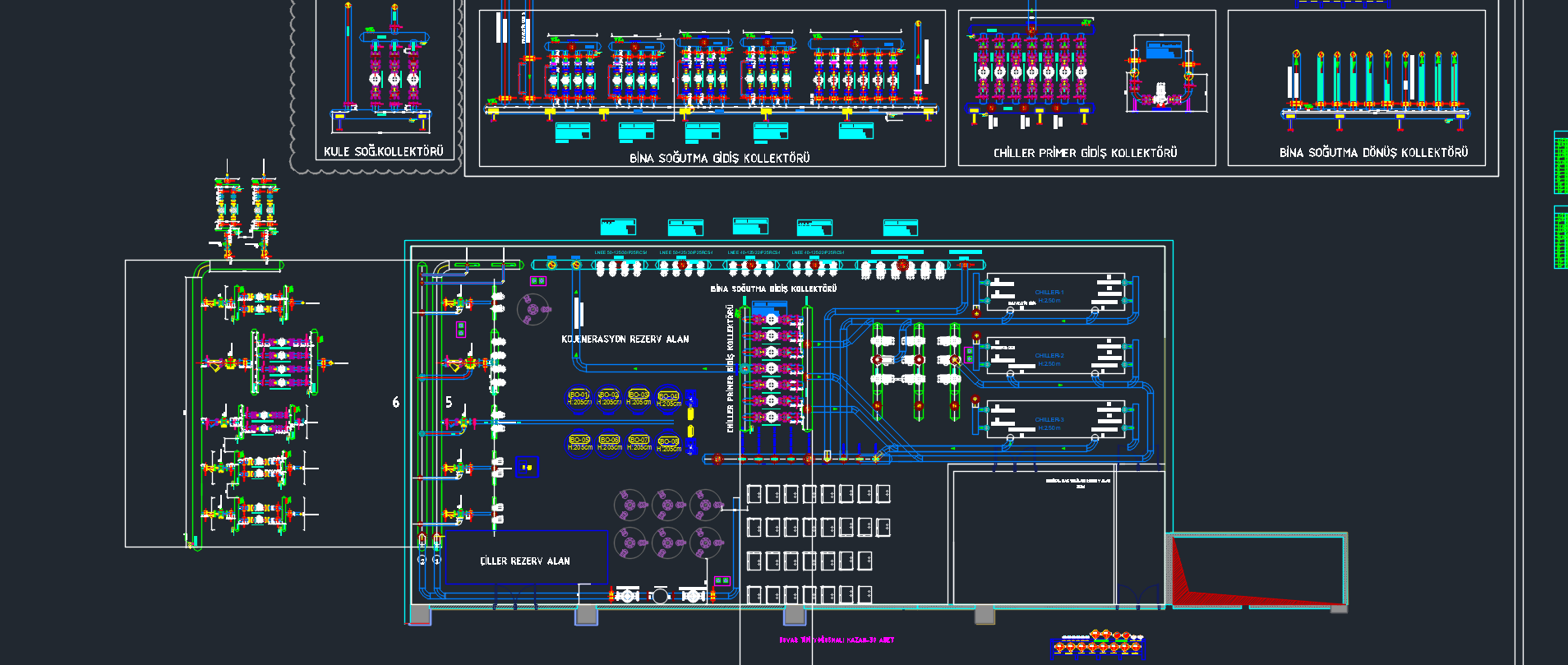Click the blue square panel symbol below the tanks
The width and height of the screenshot is (1568, 665).
click(527, 467)
